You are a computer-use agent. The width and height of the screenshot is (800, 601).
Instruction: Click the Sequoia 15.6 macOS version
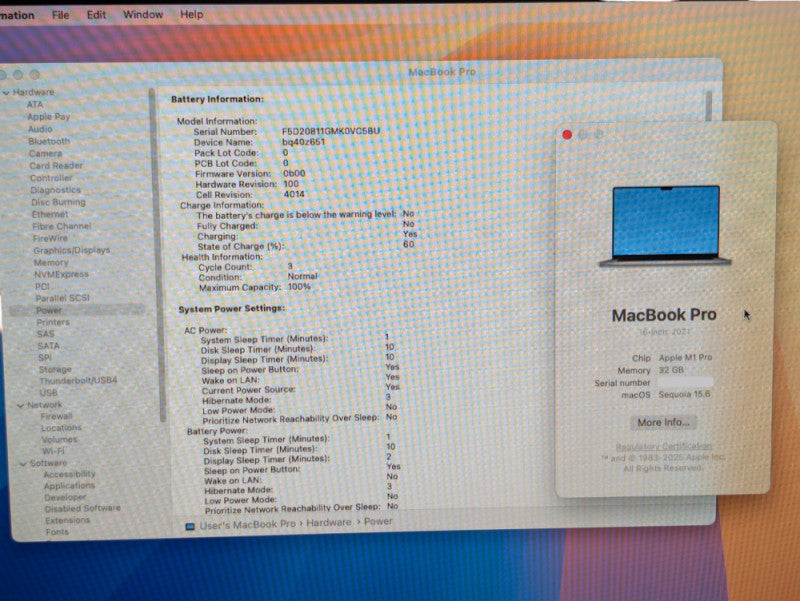click(684, 394)
